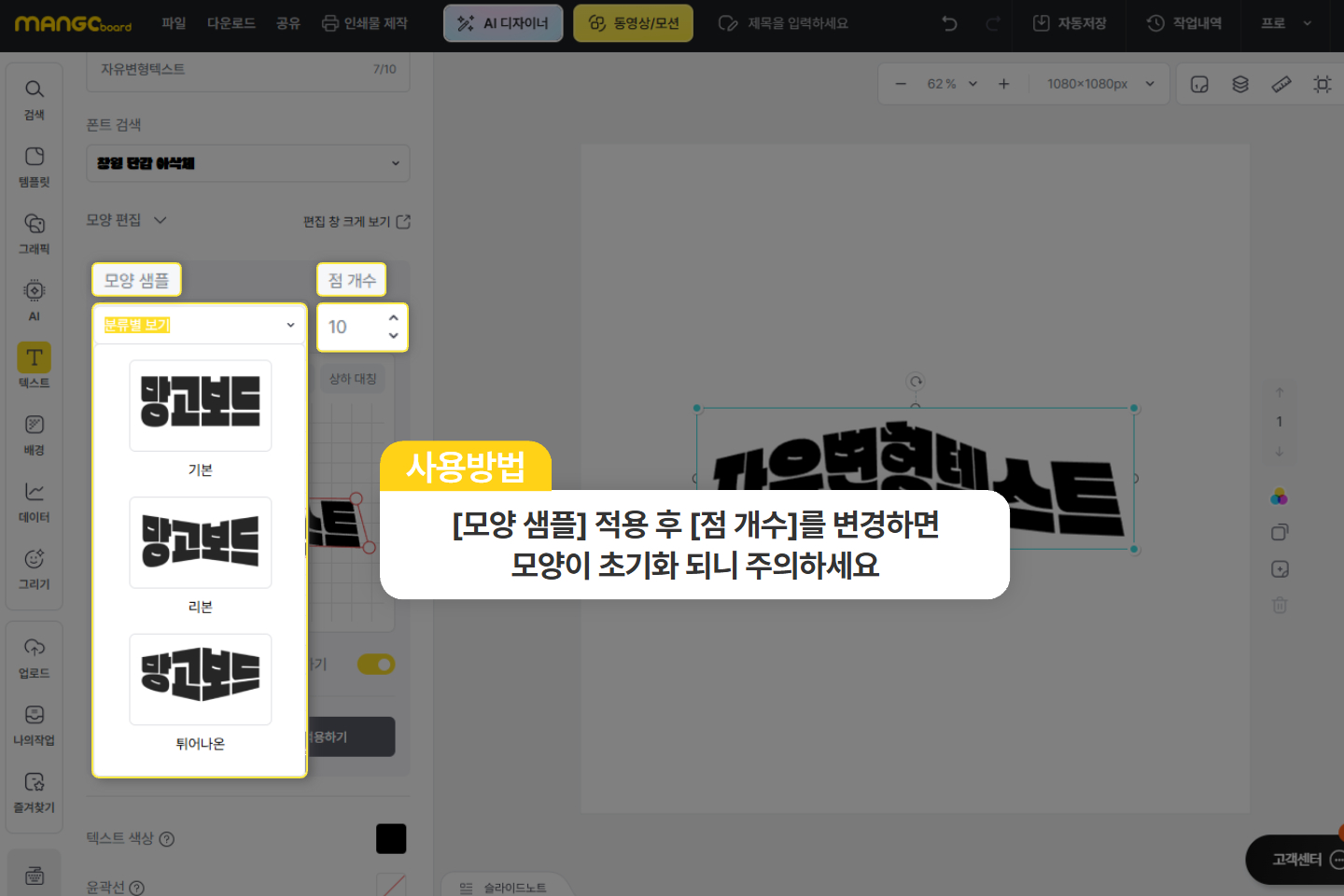Image resolution: width=1344 pixels, height=896 pixels.
Task: Toggle the yellow switch in shape editor
Action: pos(376,665)
